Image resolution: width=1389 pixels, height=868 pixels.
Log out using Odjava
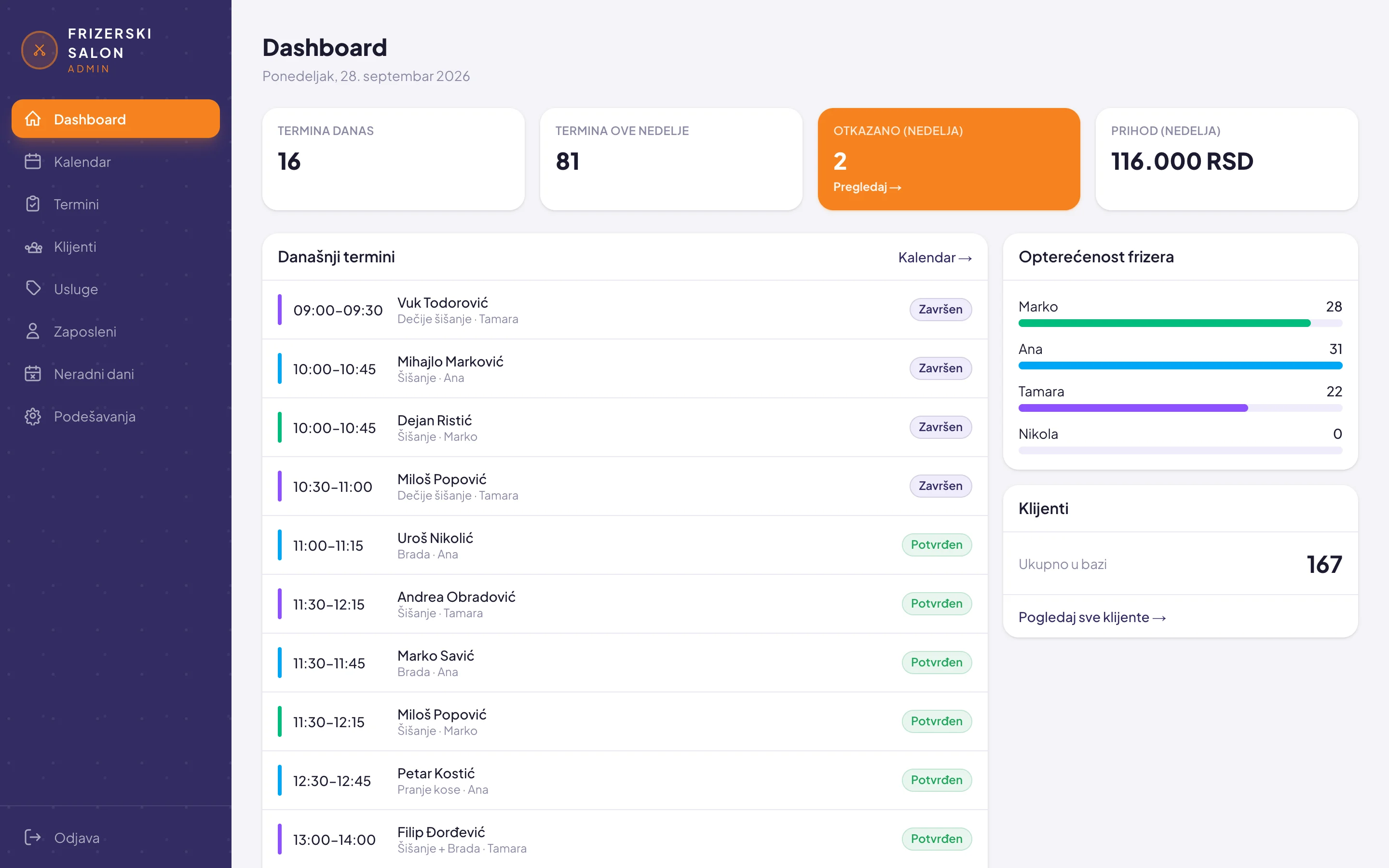pos(115,838)
